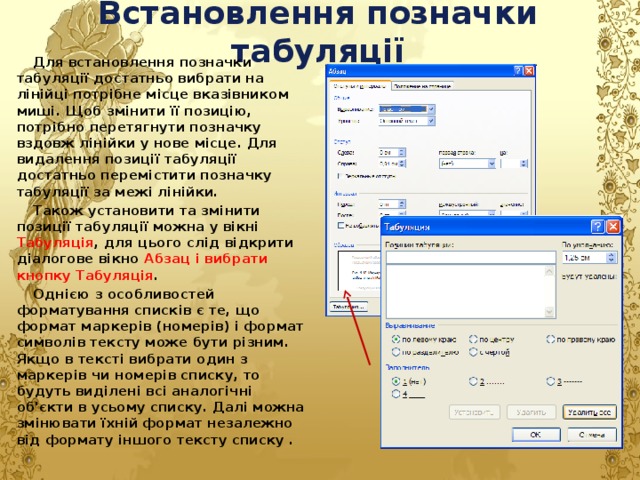Viewport: 640px width, 480px height.
Task: Click the help question-mark icon in the Абзац dialog
Action: (518, 71)
